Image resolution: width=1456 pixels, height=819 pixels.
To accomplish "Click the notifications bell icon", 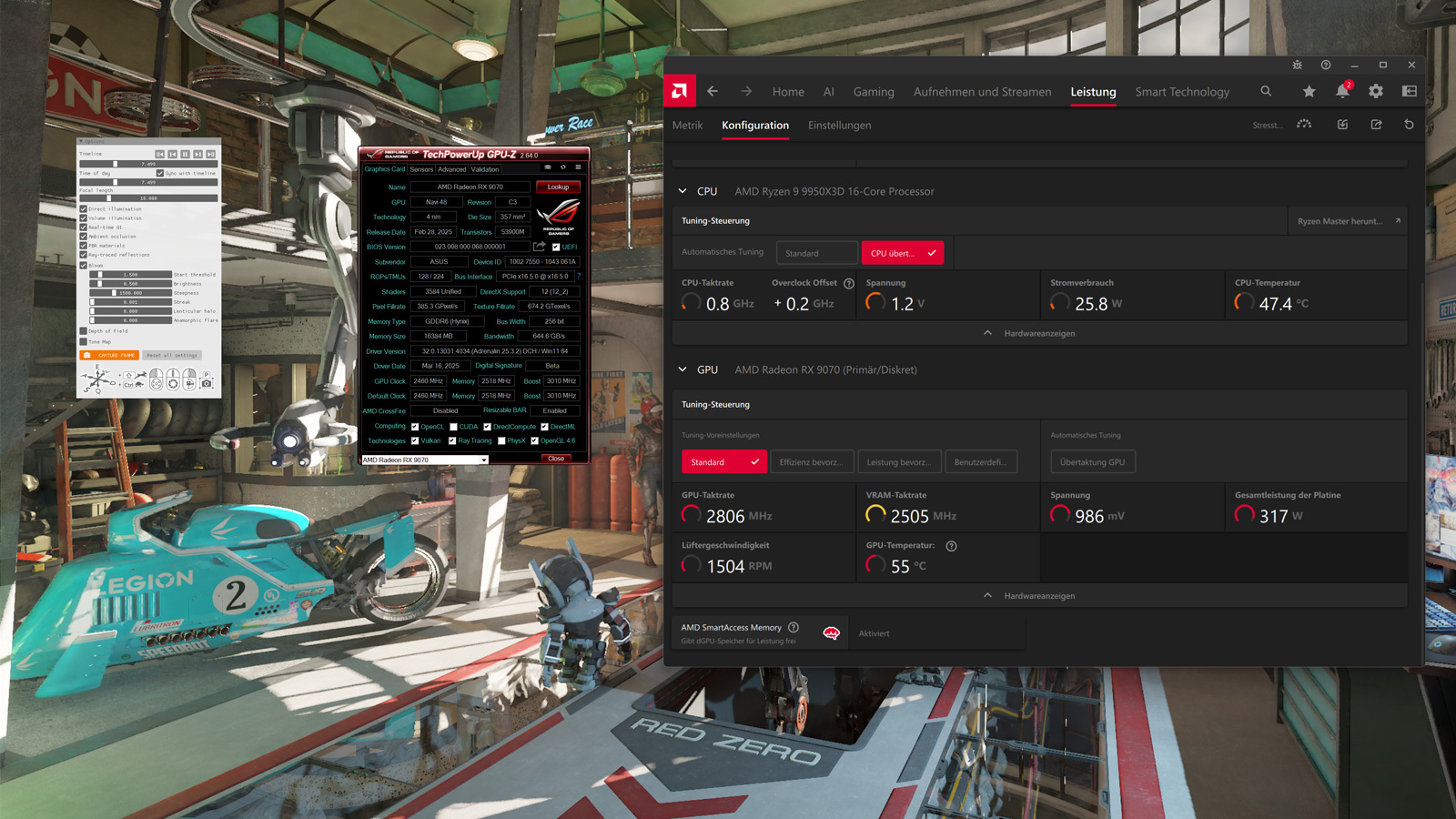I will [1342, 91].
